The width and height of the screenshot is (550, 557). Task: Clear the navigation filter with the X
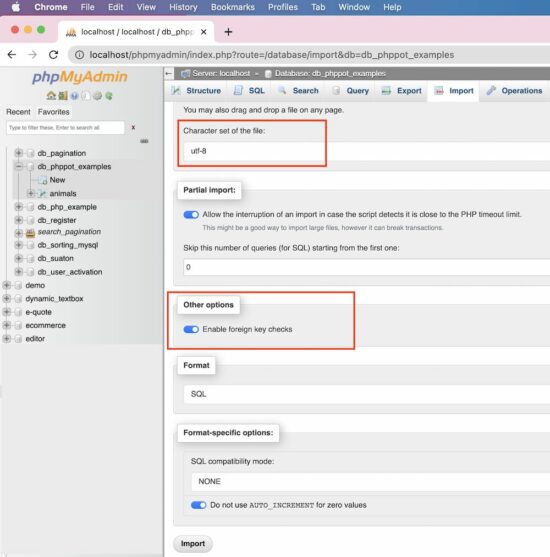[x=133, y=127]
